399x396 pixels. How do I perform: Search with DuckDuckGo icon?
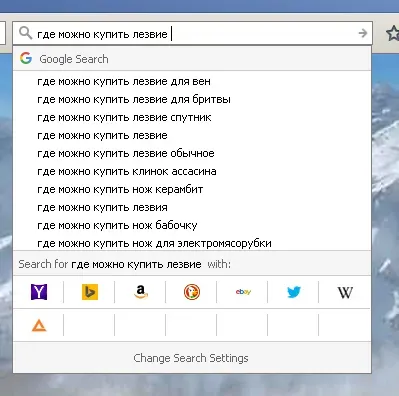tap(192, 292)
